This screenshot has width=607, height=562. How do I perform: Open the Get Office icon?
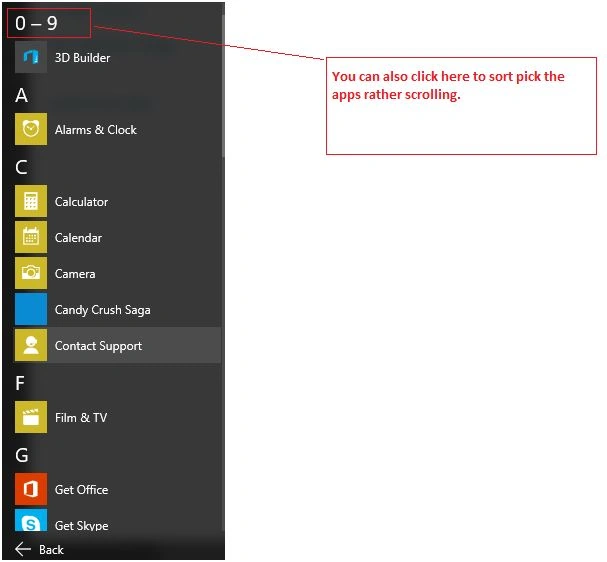pyautogui.click(x=31, y=489)
